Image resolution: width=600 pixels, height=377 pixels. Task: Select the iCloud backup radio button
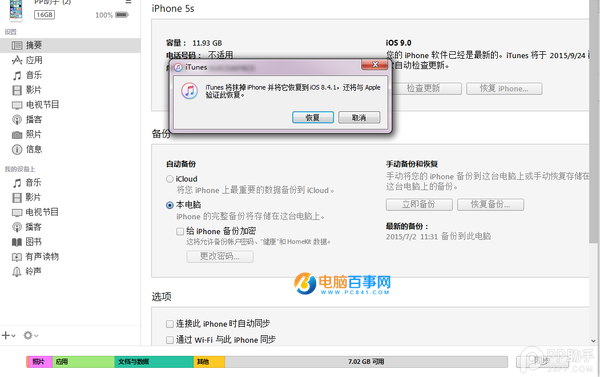[170, 179]
